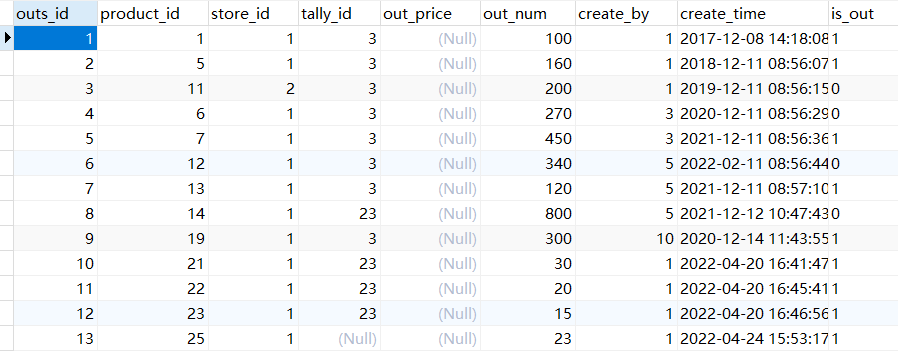
Task: Click the product_id column header
Action: (x=153, y=14)
